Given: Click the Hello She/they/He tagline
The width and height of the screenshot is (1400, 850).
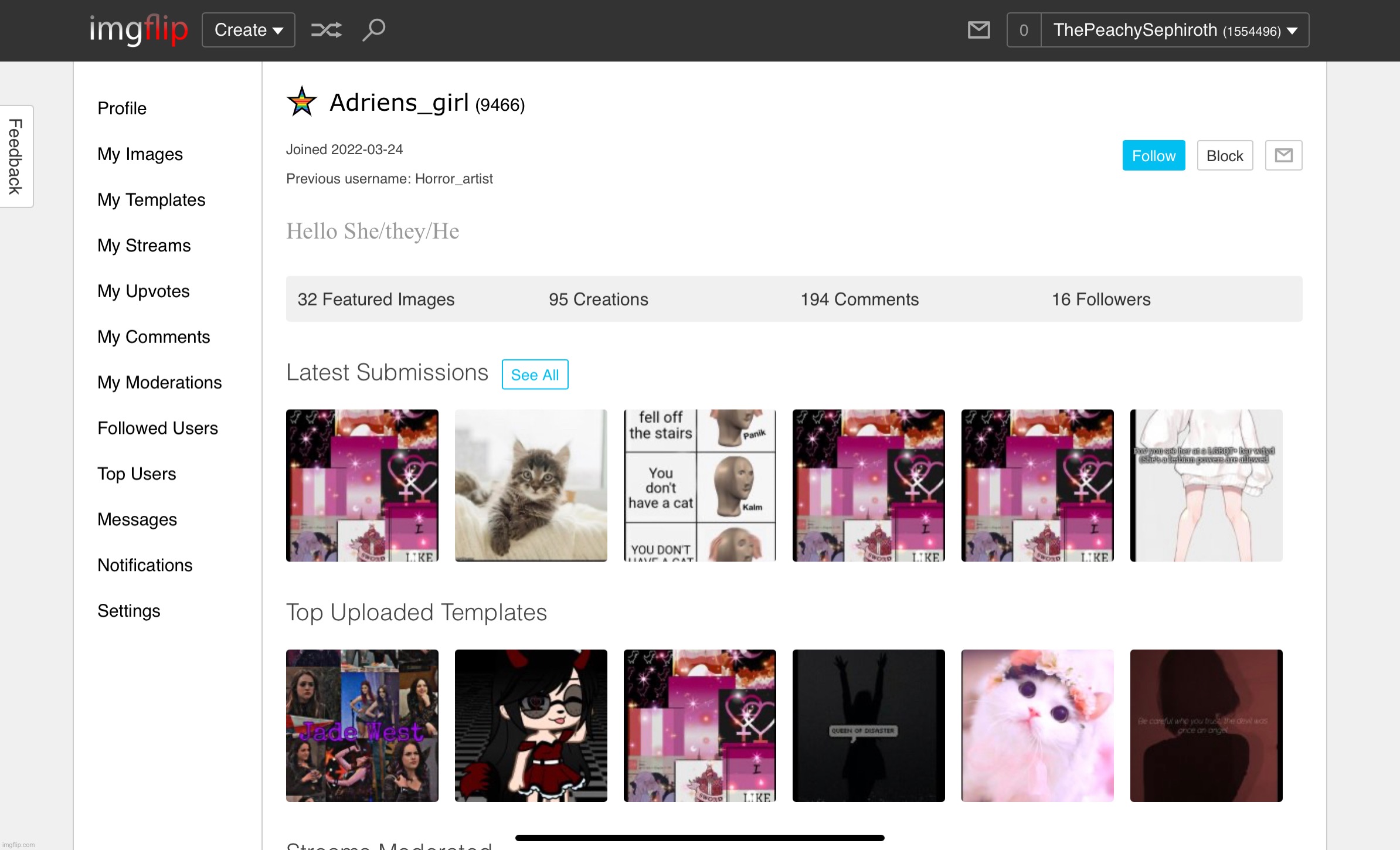Looking at the screenshot, I should pos(372,232).
